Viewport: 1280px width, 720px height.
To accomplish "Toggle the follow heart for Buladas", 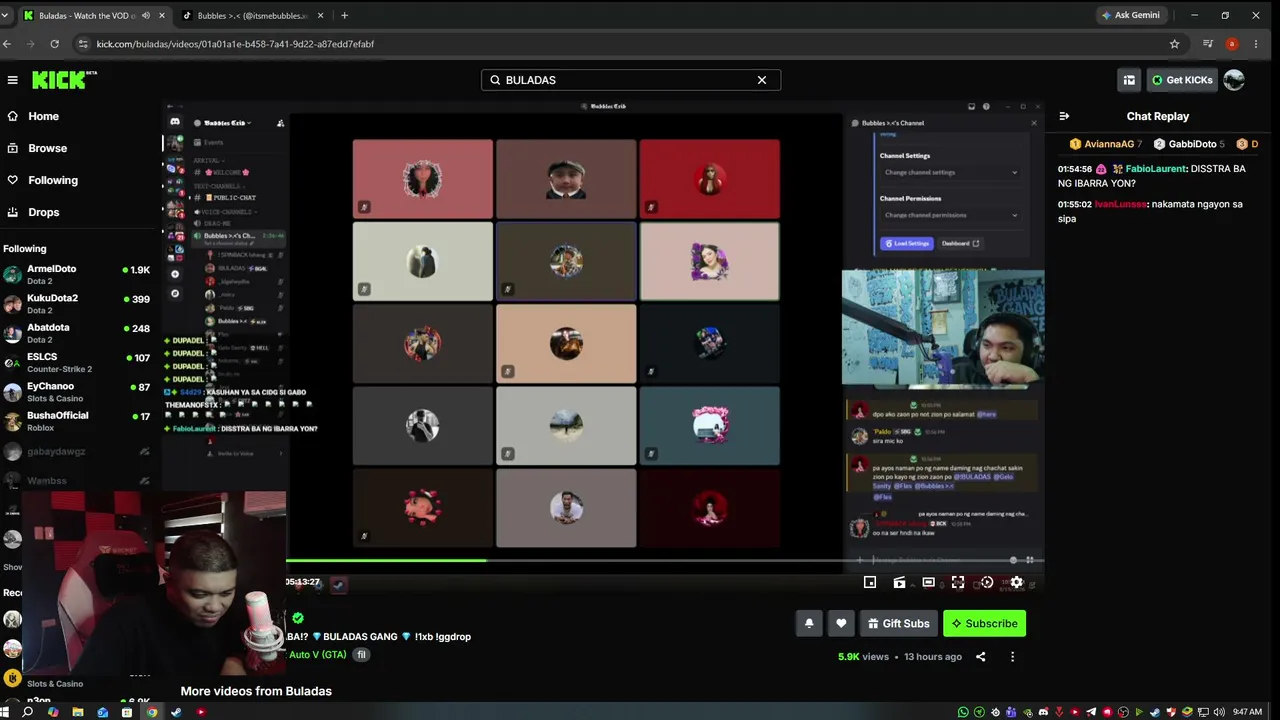I will 841,623.
